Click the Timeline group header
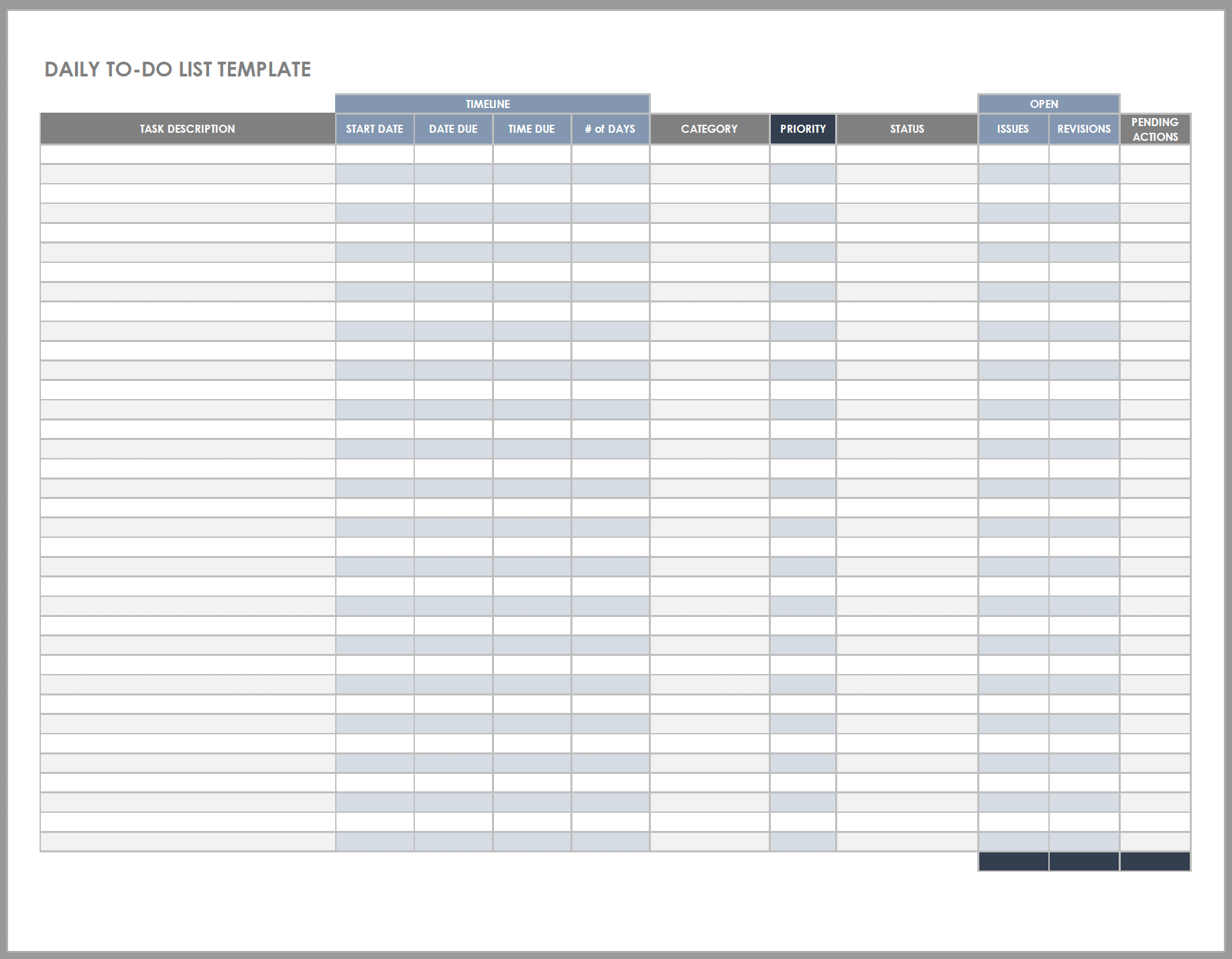Screen dimensions: 1232x959 [492, 104]
